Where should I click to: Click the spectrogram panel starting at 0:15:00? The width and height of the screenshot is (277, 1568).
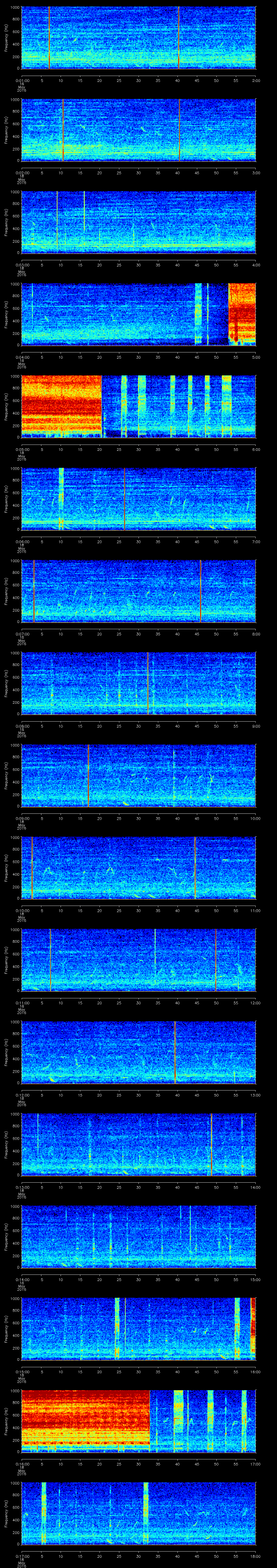[x=139, y=1329]
